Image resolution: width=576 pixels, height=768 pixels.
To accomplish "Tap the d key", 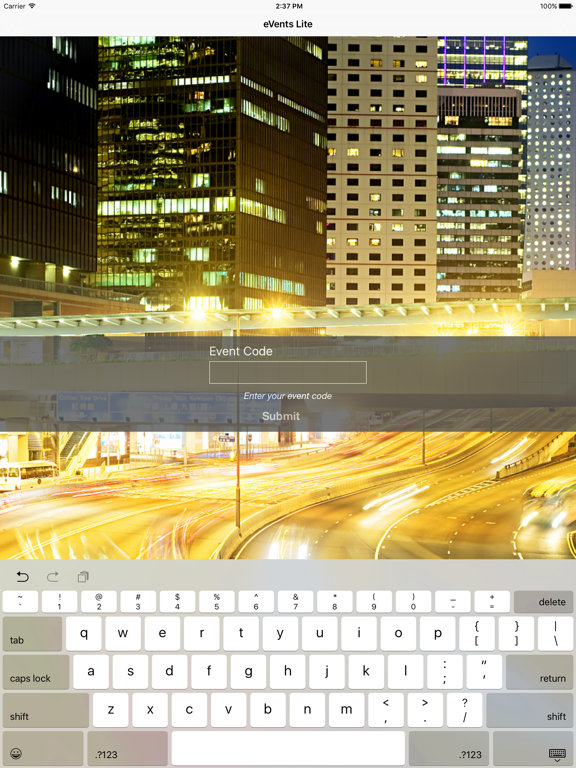I will tap(169, 672).
